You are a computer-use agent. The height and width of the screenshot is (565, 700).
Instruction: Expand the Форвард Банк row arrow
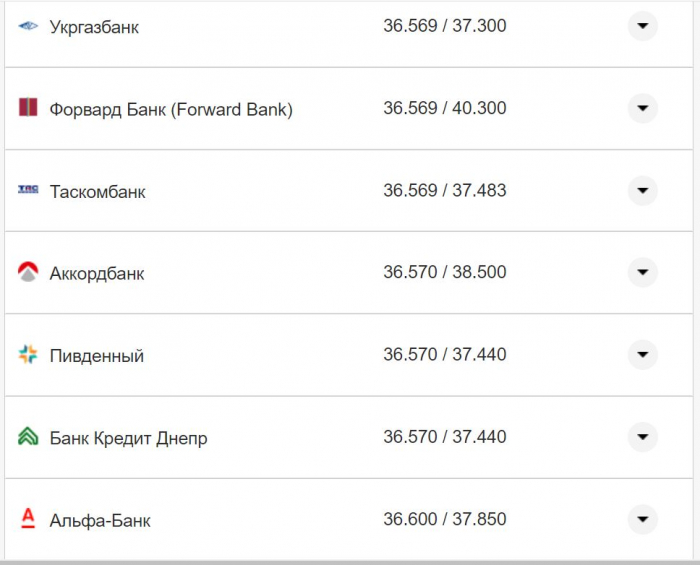point(642,108)
